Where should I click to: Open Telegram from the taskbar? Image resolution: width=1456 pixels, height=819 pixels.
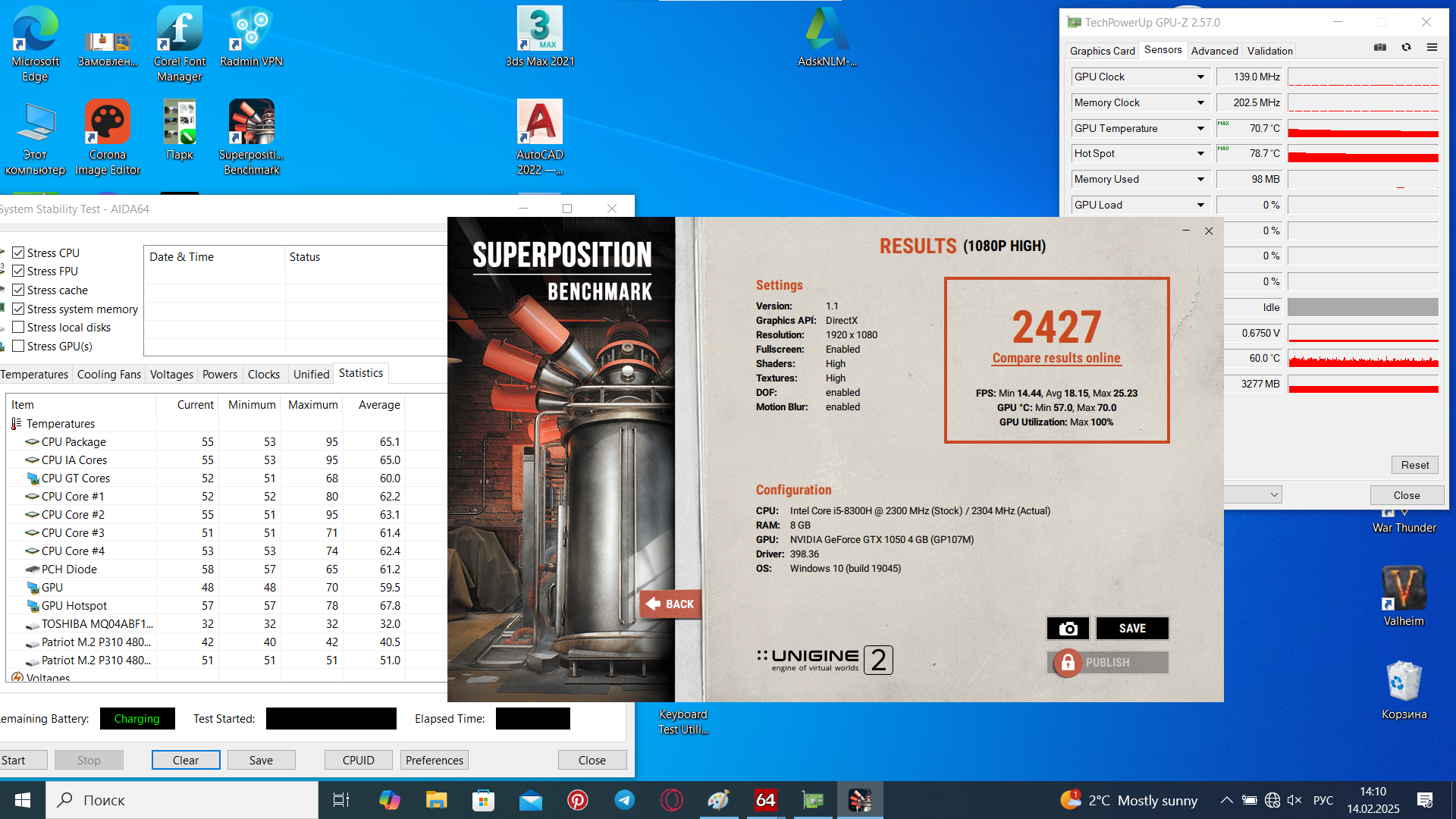click(624, 800)
